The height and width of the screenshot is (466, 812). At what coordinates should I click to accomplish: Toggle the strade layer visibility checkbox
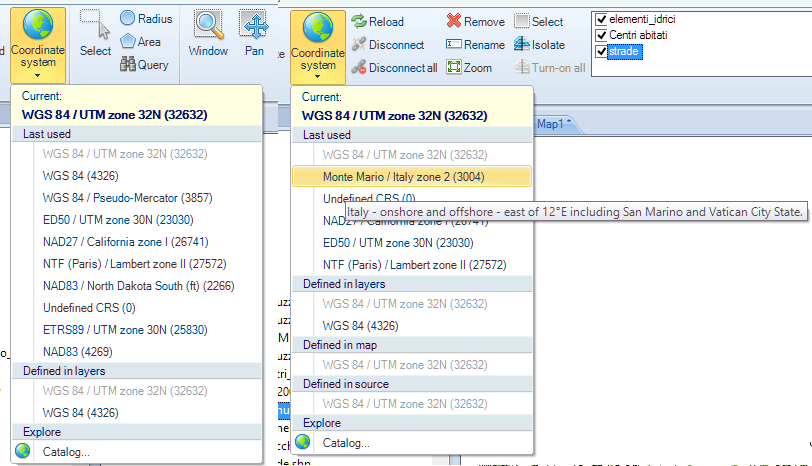point(600,51)
